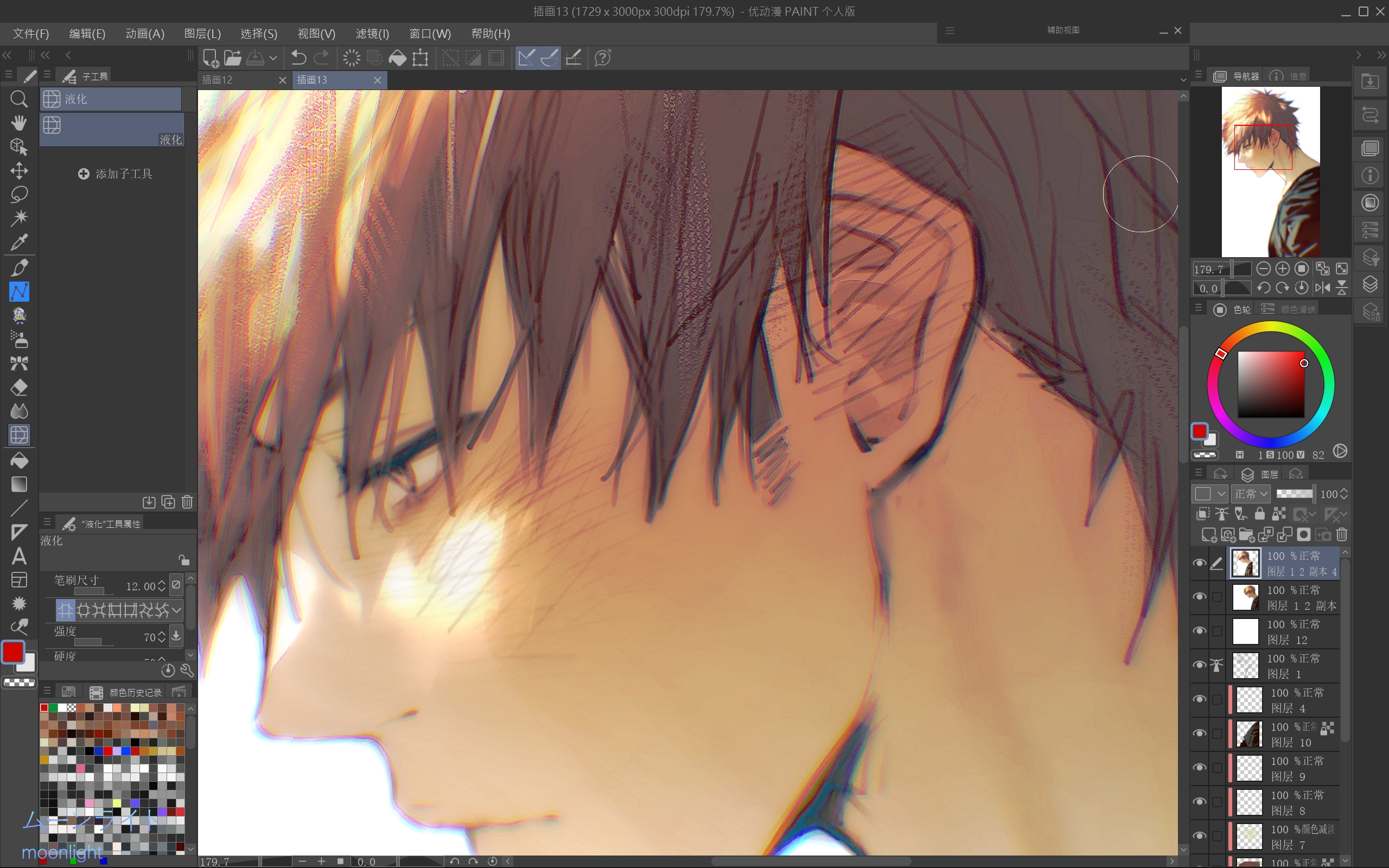Hide the 图层 1 2 副本 layer
The height and width of the screenshot is (868, 1389).
point(1199,597)
